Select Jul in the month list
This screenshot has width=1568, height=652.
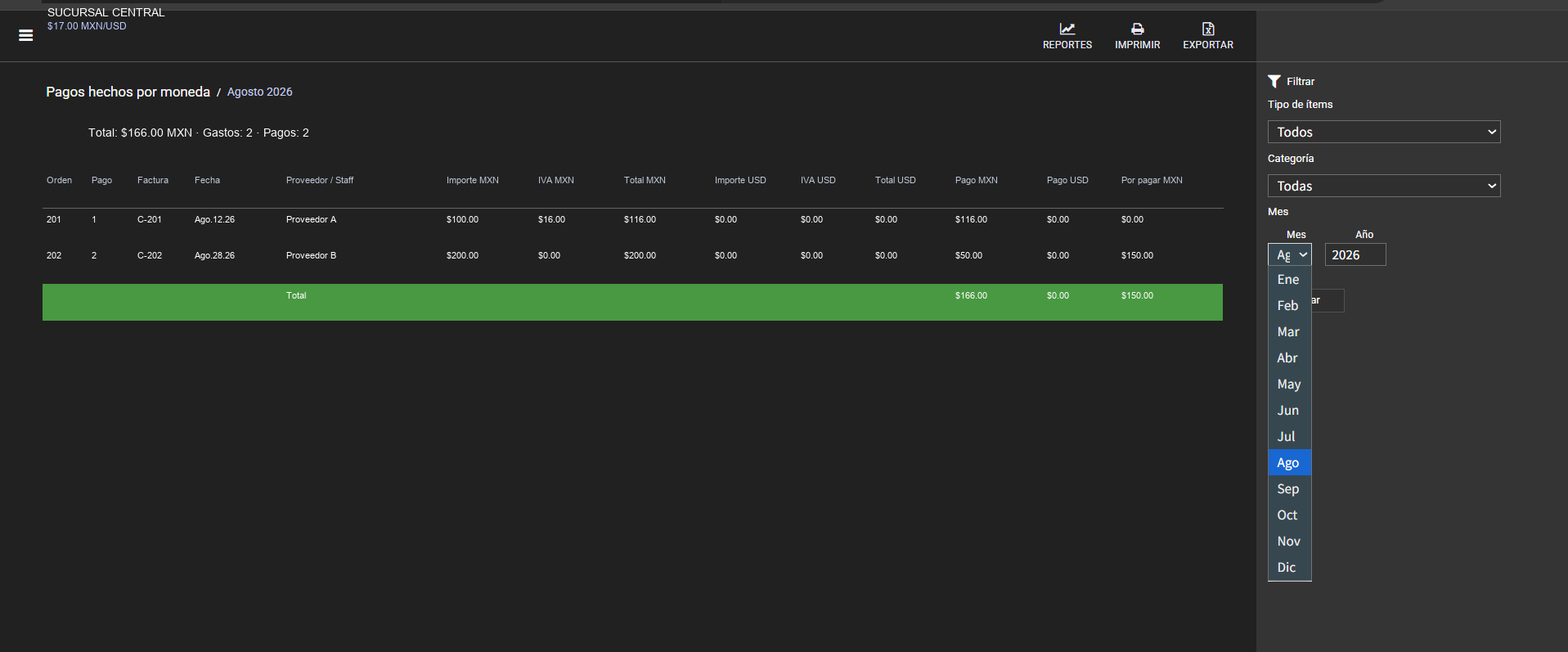[1290, 437]
